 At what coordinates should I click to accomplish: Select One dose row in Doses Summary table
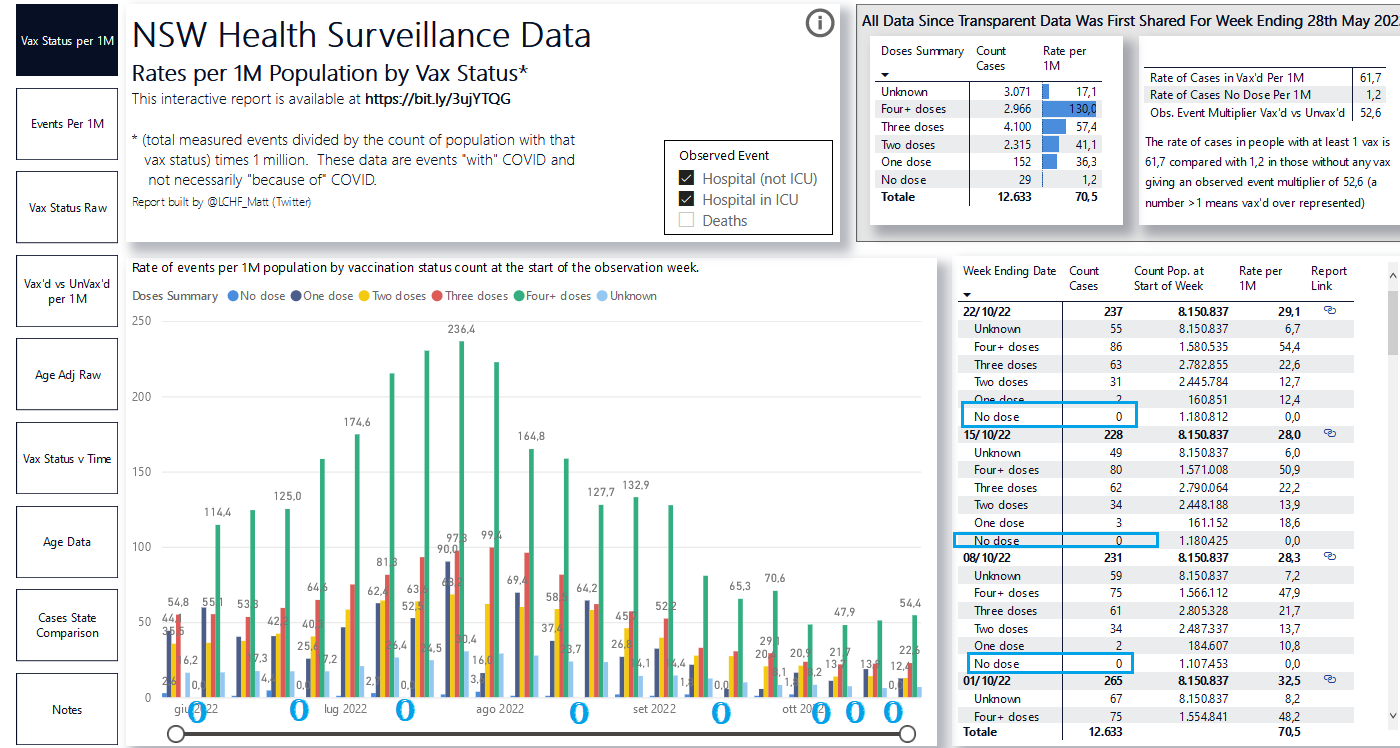coord(990,162)
